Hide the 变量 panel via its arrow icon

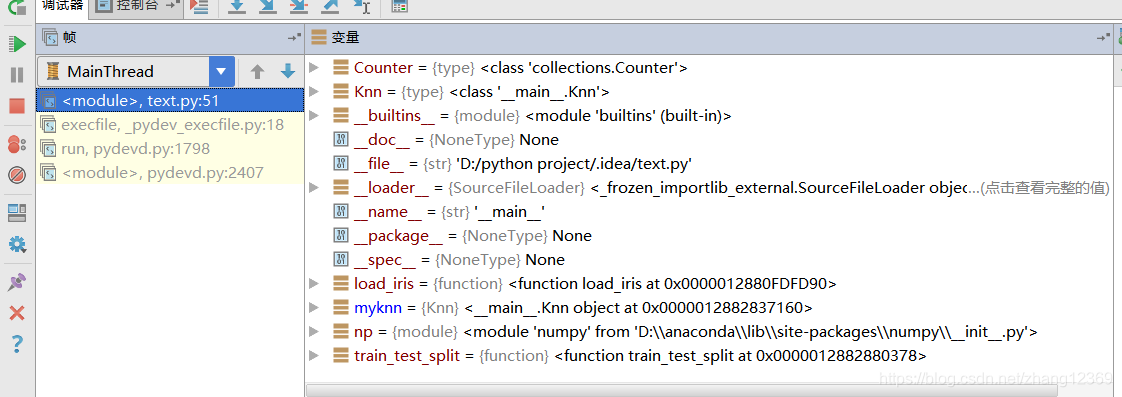1103,38
